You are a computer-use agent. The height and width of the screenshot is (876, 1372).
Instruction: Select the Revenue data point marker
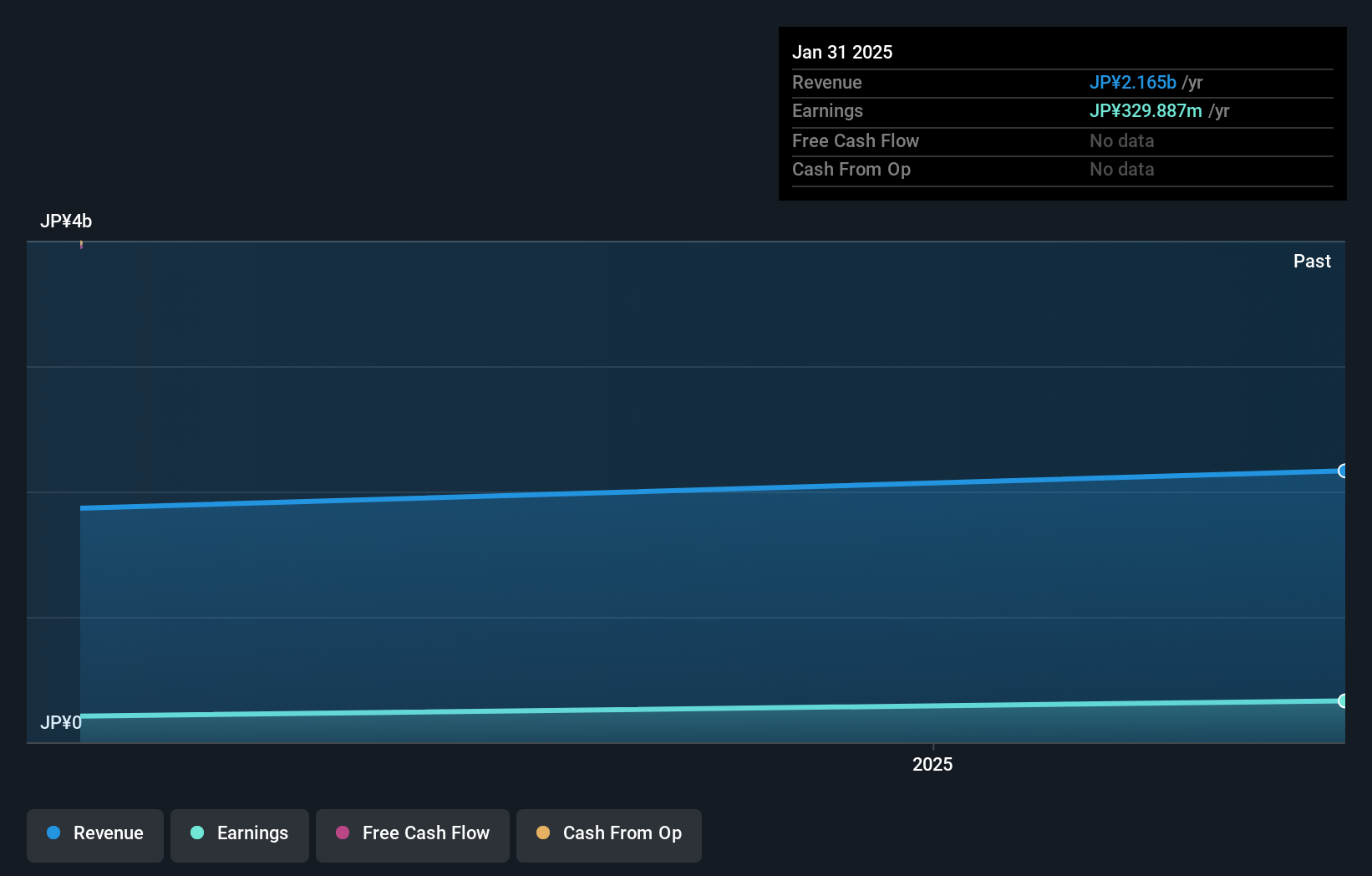[1343, 471]
